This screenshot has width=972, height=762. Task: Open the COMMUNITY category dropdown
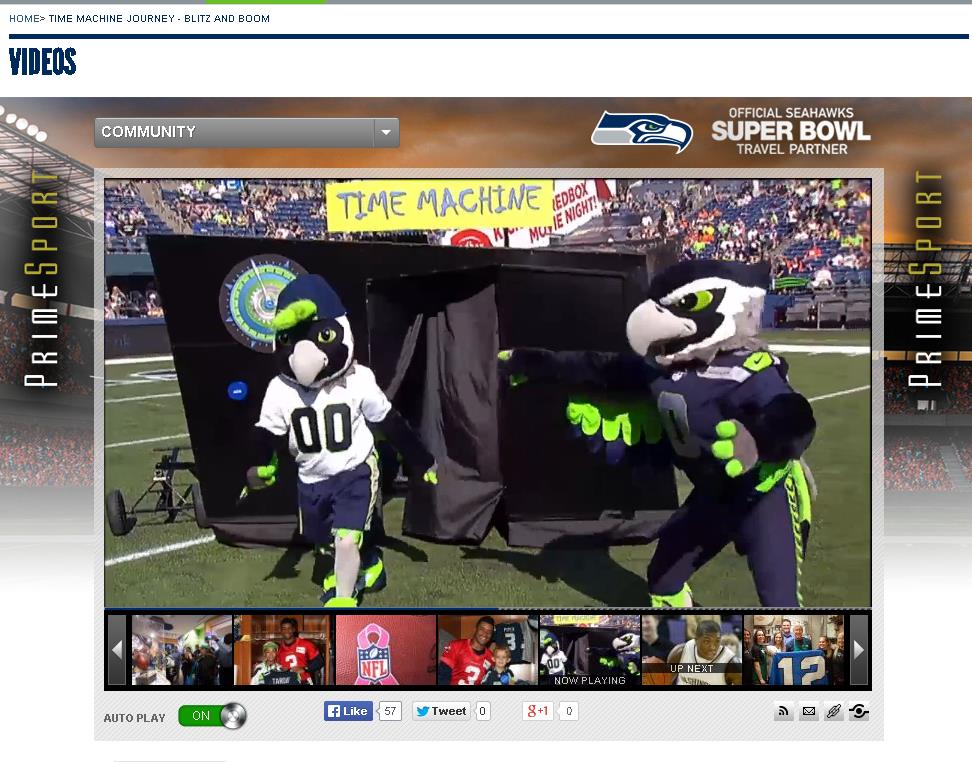pos(247,132)
